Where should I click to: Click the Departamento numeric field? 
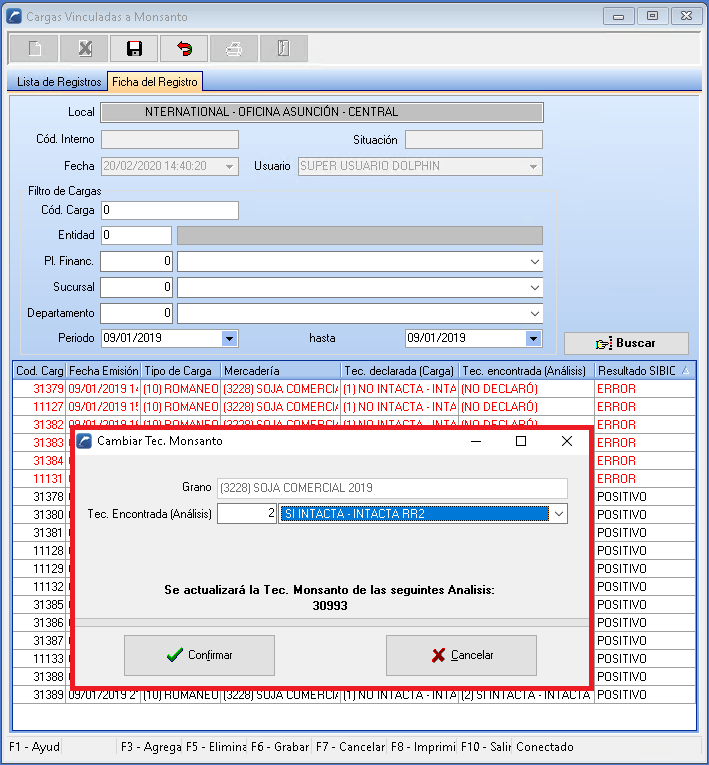(x=137, y=313)
